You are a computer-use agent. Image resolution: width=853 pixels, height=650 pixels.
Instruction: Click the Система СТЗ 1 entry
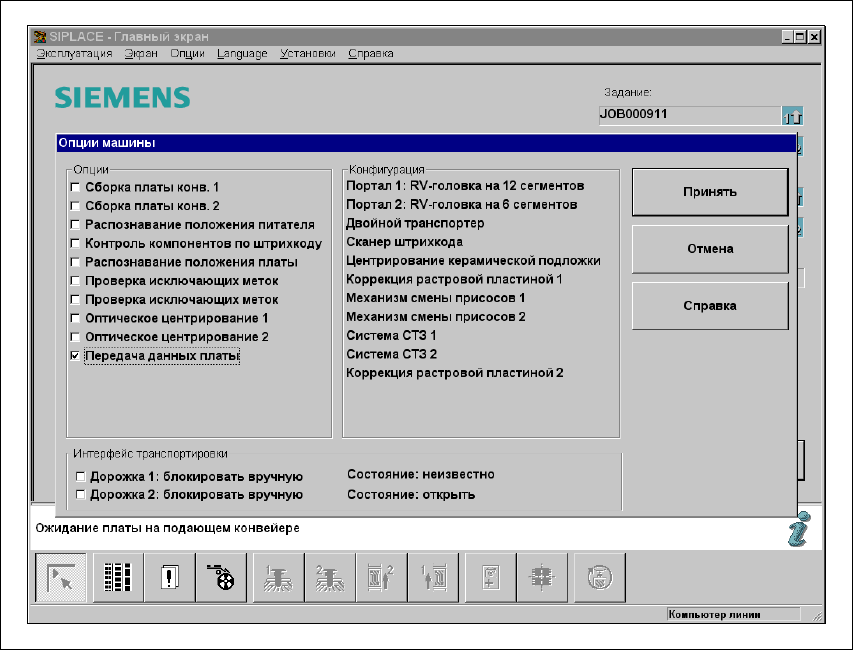click(391, 335)
